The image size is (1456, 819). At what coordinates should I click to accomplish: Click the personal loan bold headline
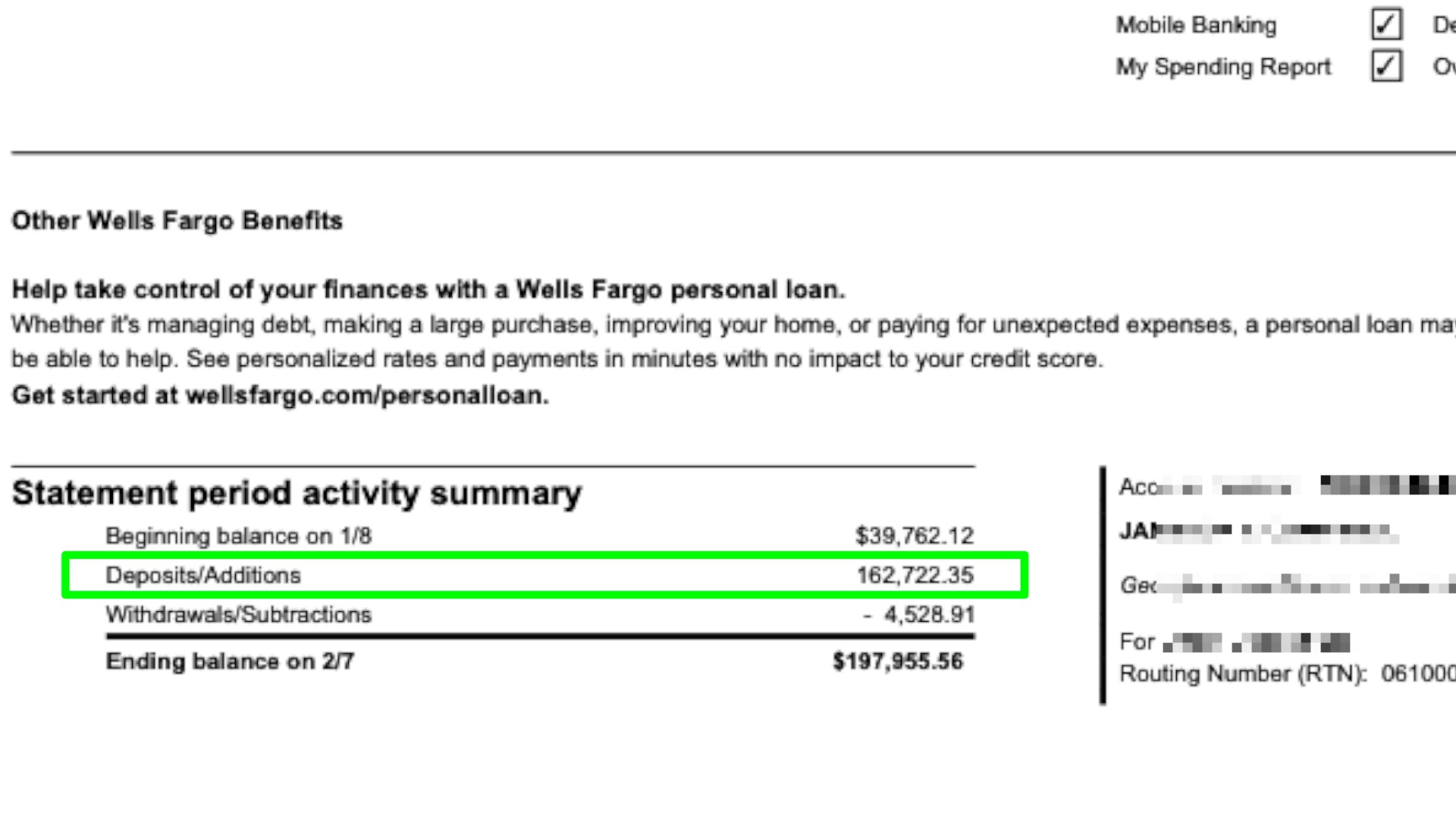click(x=428, y=290)
